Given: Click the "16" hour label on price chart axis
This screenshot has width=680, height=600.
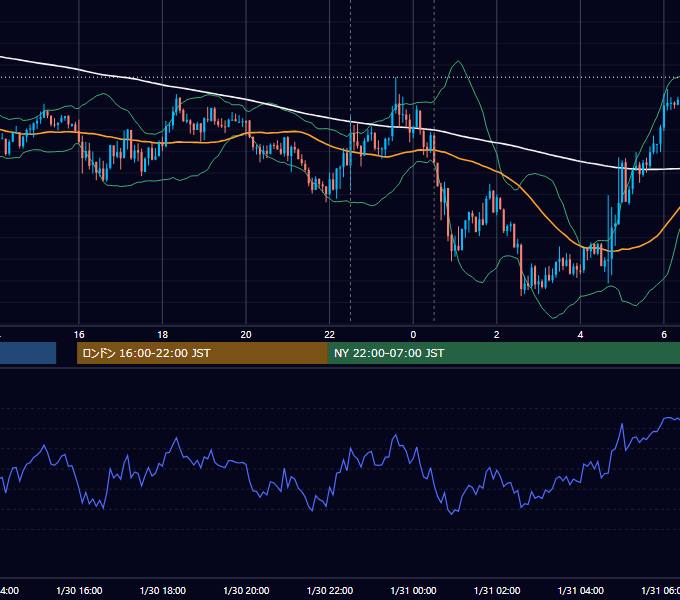Looking at the screenshot, I should click(x=79, y=335).
